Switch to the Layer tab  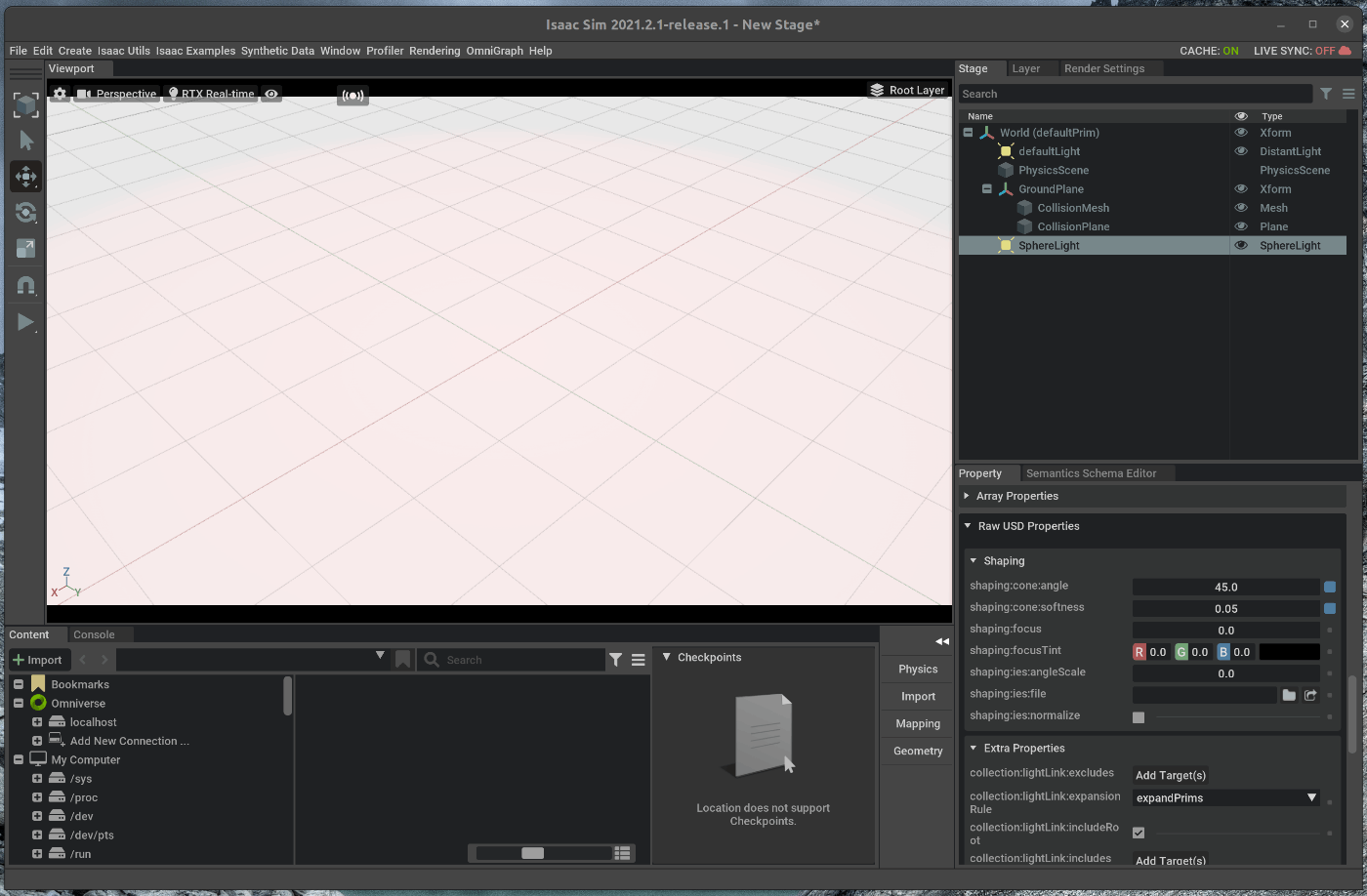[x=1025, y=68]
